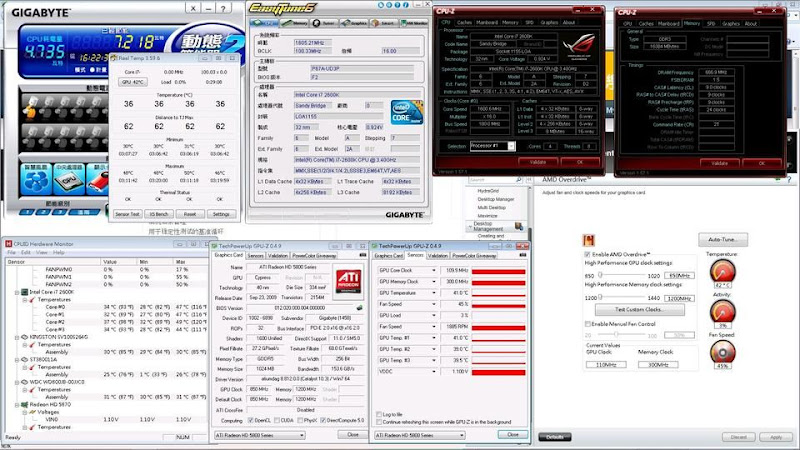Click the BIOS save icon beside BIOS Version

click(x=360, y=308)
